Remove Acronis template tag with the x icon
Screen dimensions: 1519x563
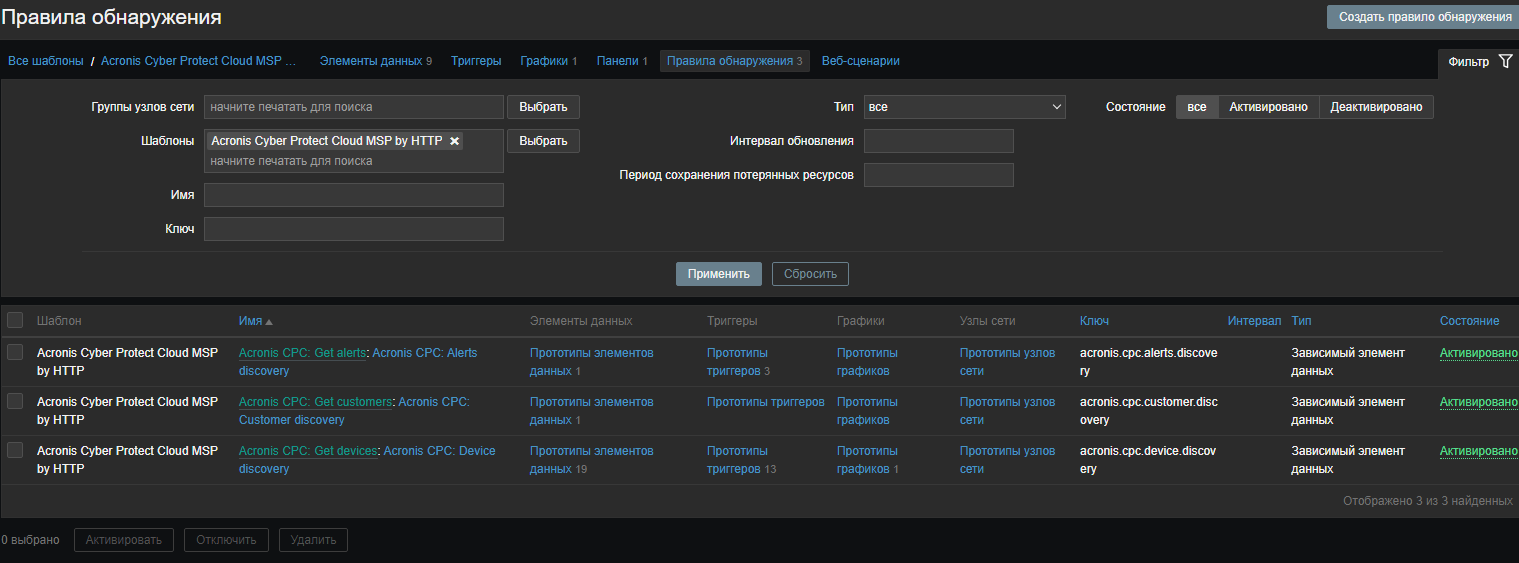[454, 141]
